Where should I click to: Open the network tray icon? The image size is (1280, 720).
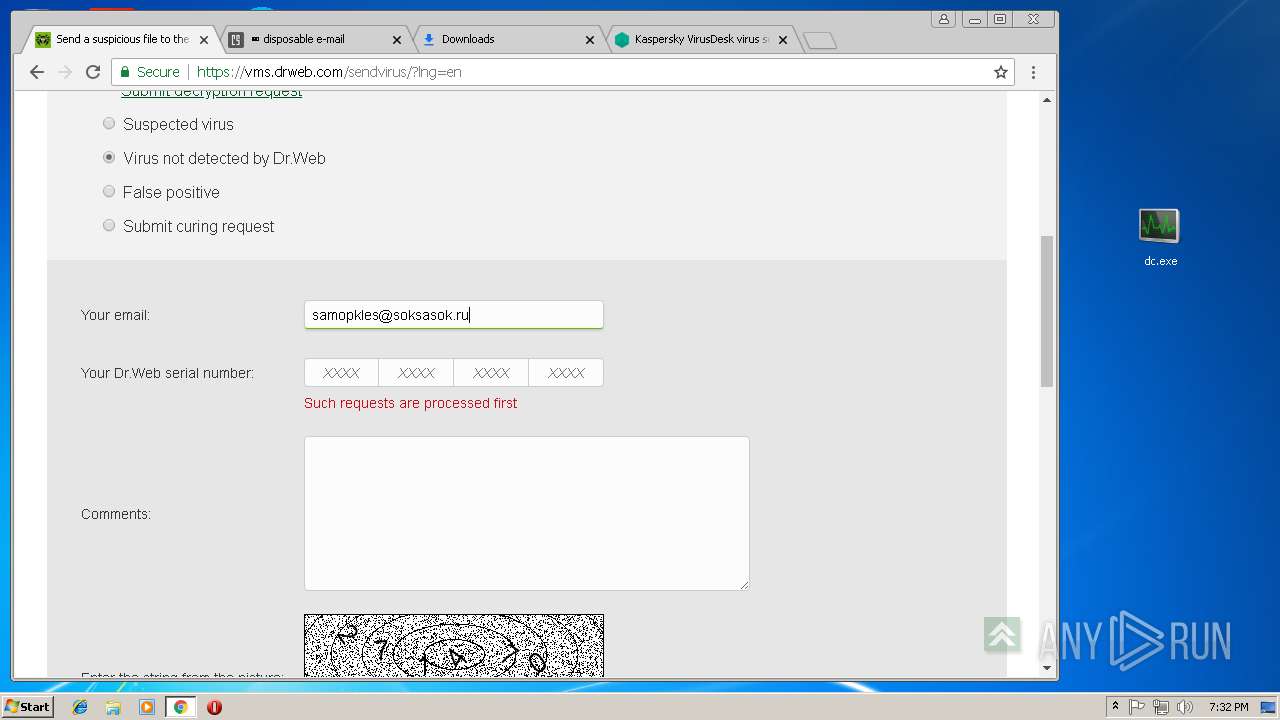(1161, 707)
